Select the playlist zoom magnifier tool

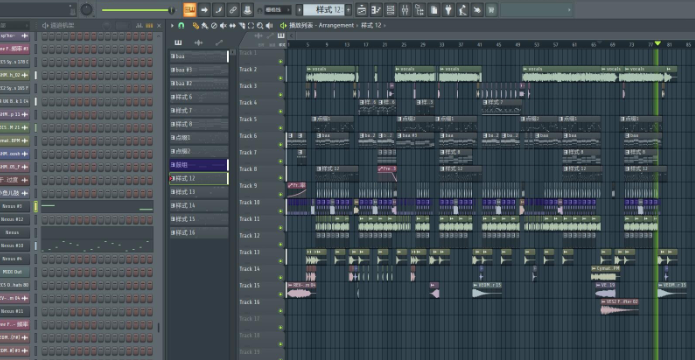pyautogui.click(x=260, y=26)
